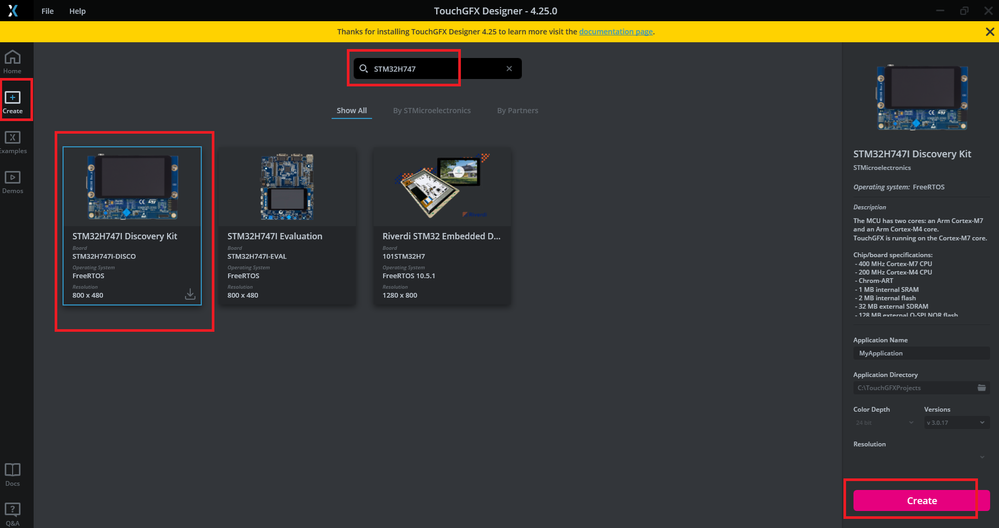Switch to By Partners tab

[x=517, y=110]
